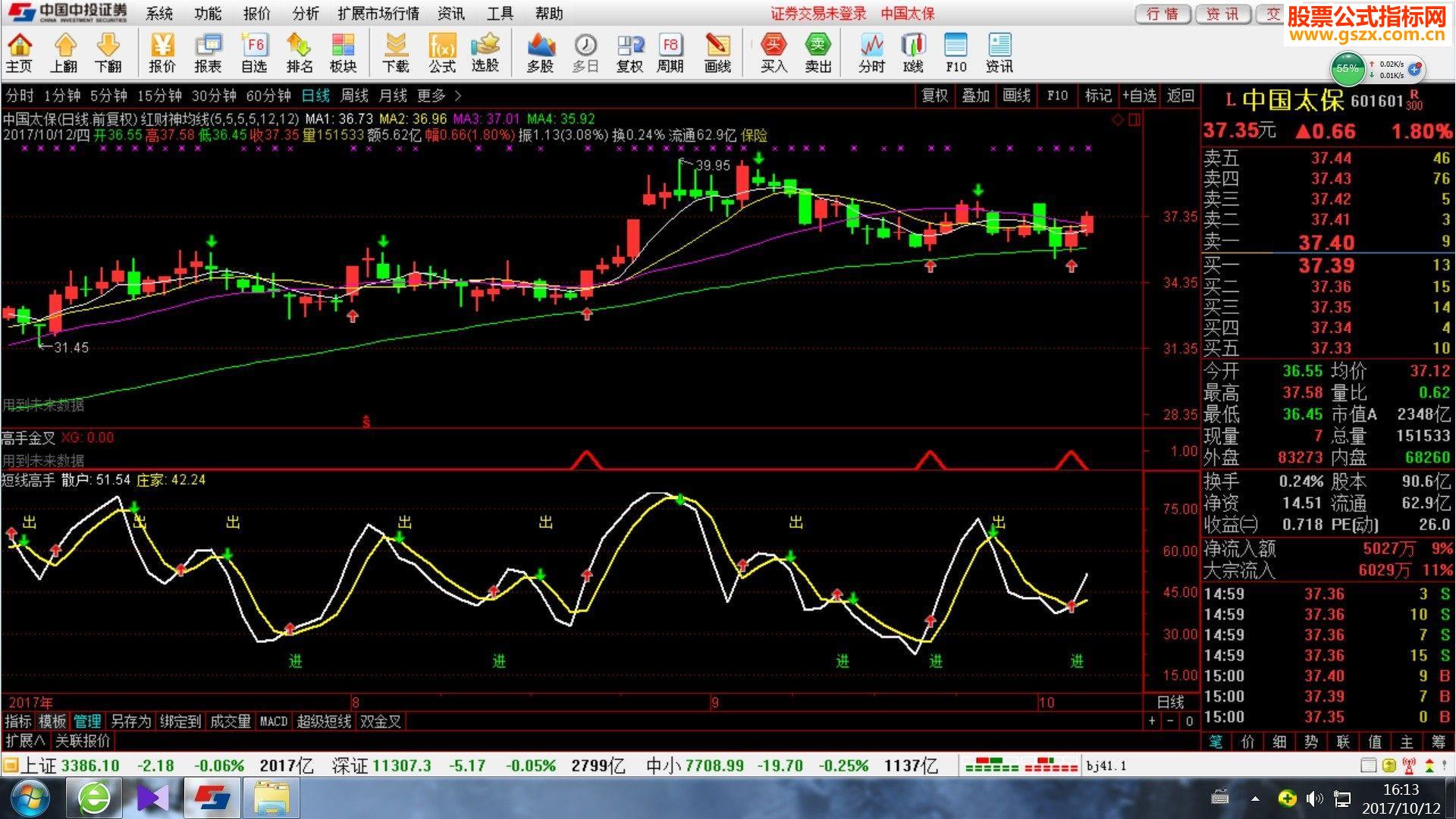Open the 板块 sector icon
The height and width of the screenshot is (819, 1456).
coord(343,53)
